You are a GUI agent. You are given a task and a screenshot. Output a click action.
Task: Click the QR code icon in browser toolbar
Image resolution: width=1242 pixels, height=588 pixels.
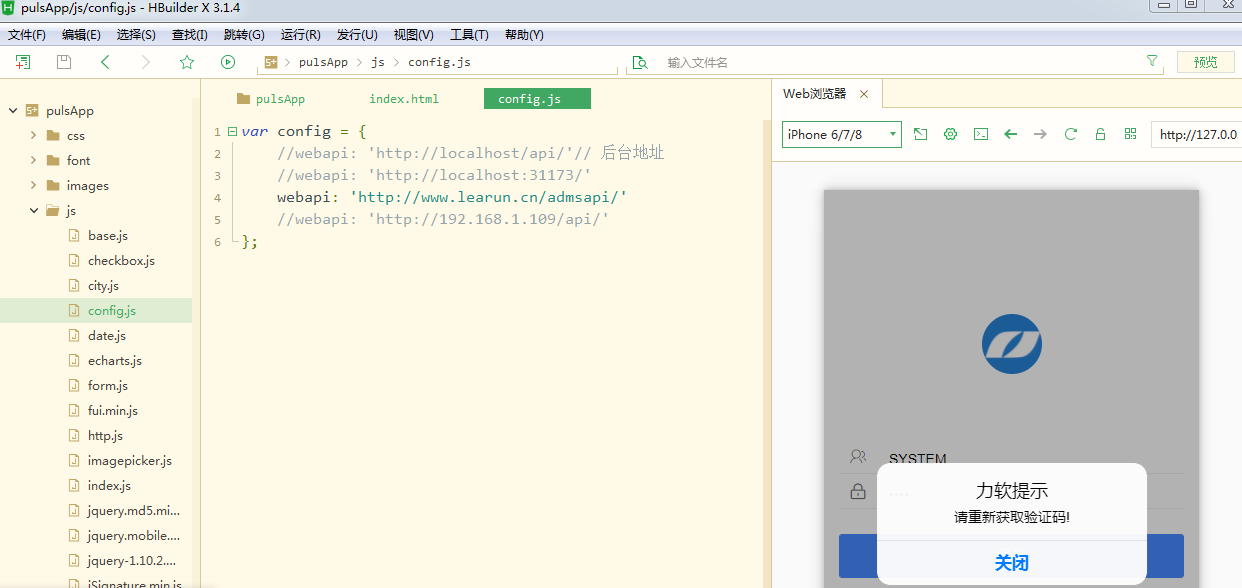click(x=1130, y=134)
